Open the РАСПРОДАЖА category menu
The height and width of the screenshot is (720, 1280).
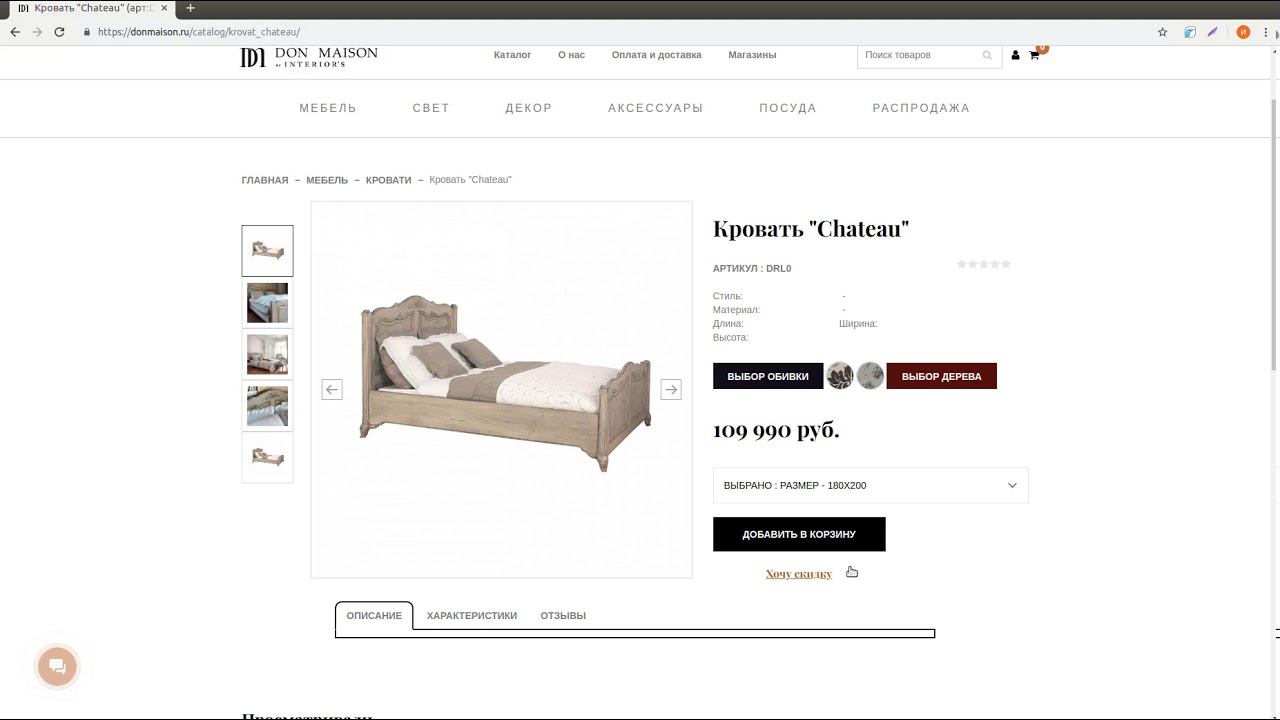coord(921,108)
